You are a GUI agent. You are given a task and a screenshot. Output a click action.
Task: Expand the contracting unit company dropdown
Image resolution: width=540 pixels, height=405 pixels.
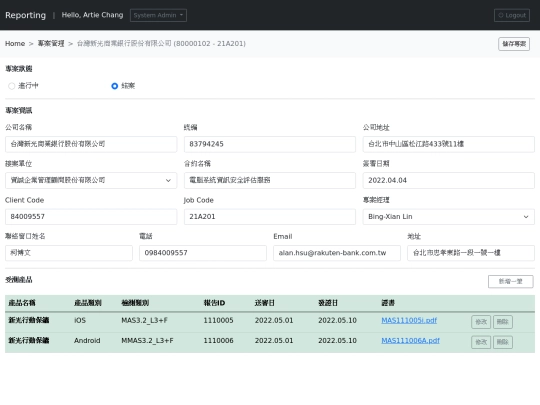[x=91, y=180]
